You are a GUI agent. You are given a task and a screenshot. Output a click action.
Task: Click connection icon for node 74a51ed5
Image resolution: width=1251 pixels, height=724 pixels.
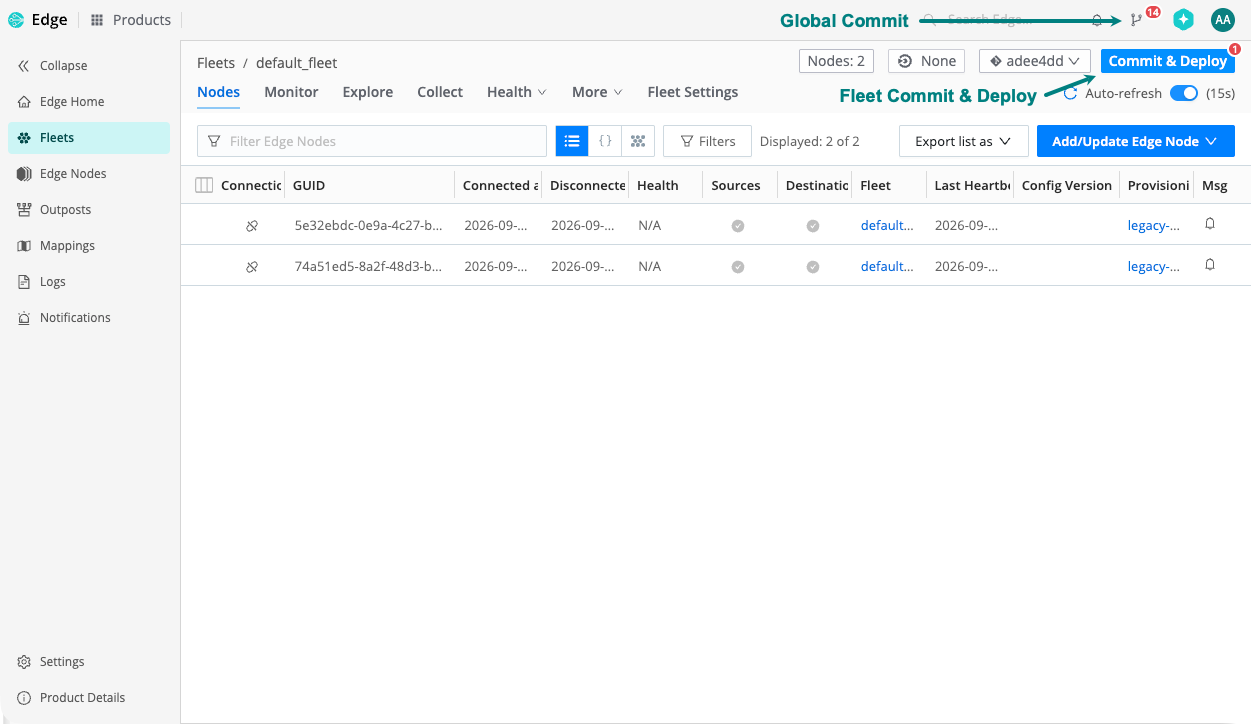pos(252,267)
